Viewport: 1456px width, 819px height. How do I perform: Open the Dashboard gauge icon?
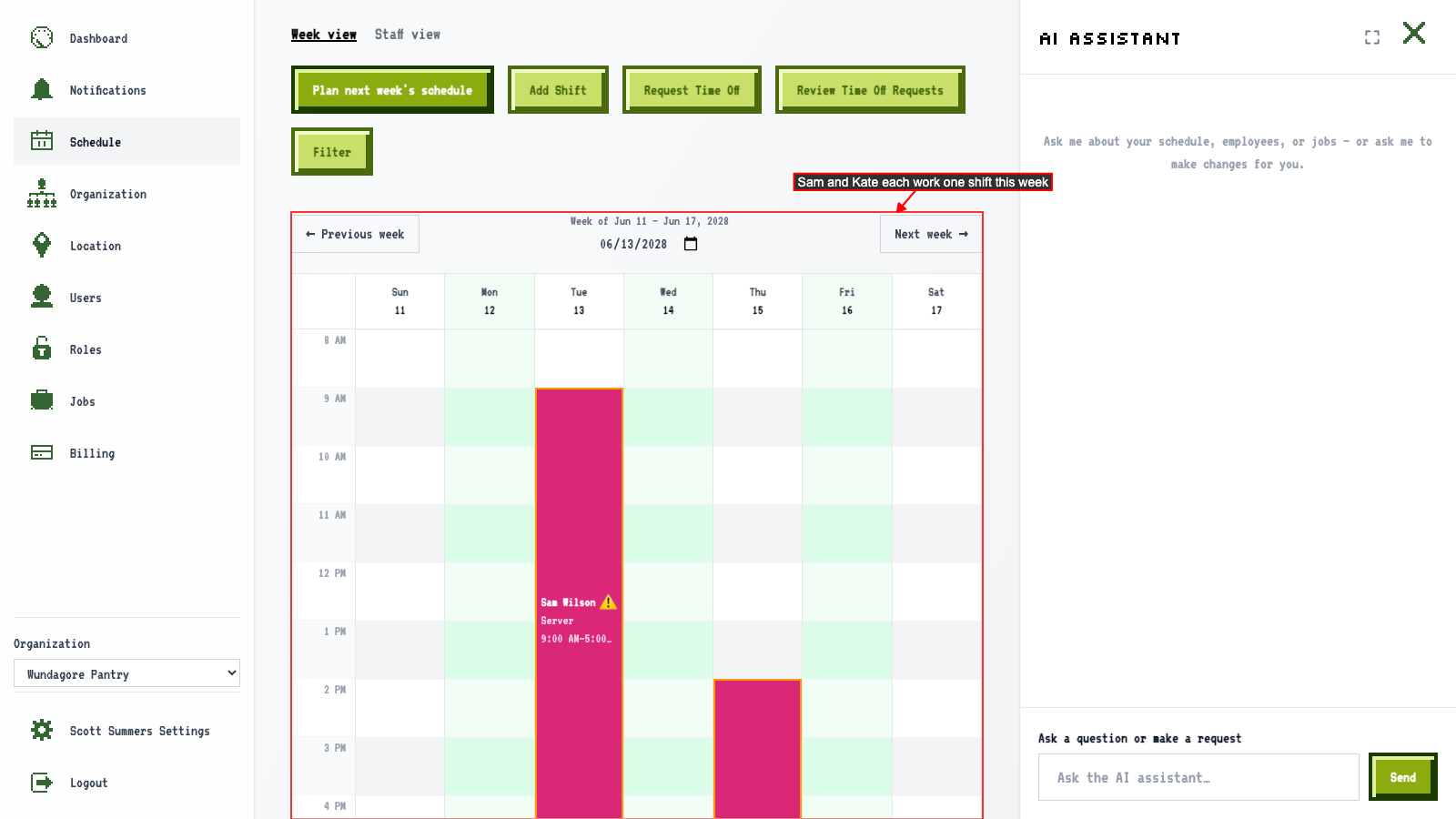[x=42, y=38]
